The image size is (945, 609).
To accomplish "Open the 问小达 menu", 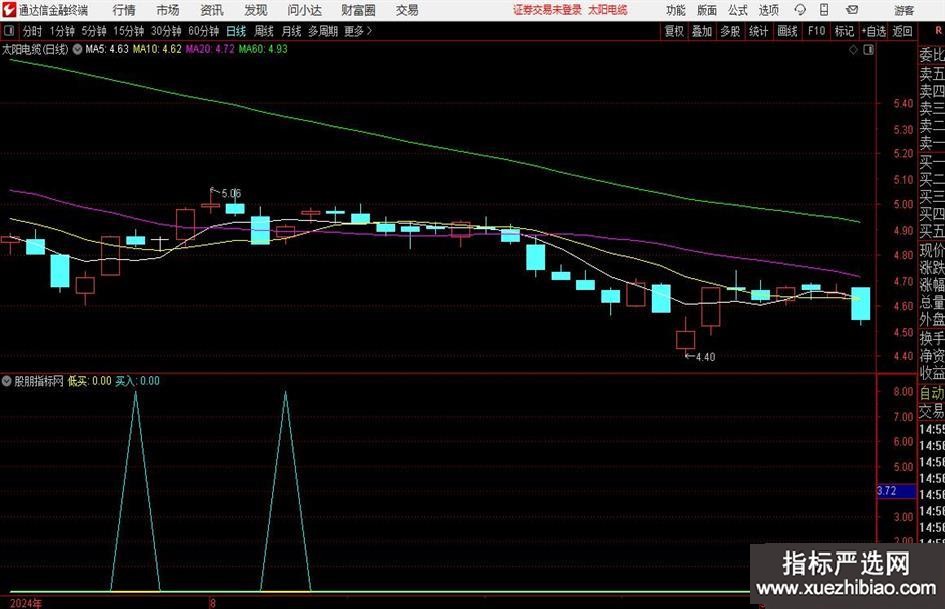I will 304,10.
